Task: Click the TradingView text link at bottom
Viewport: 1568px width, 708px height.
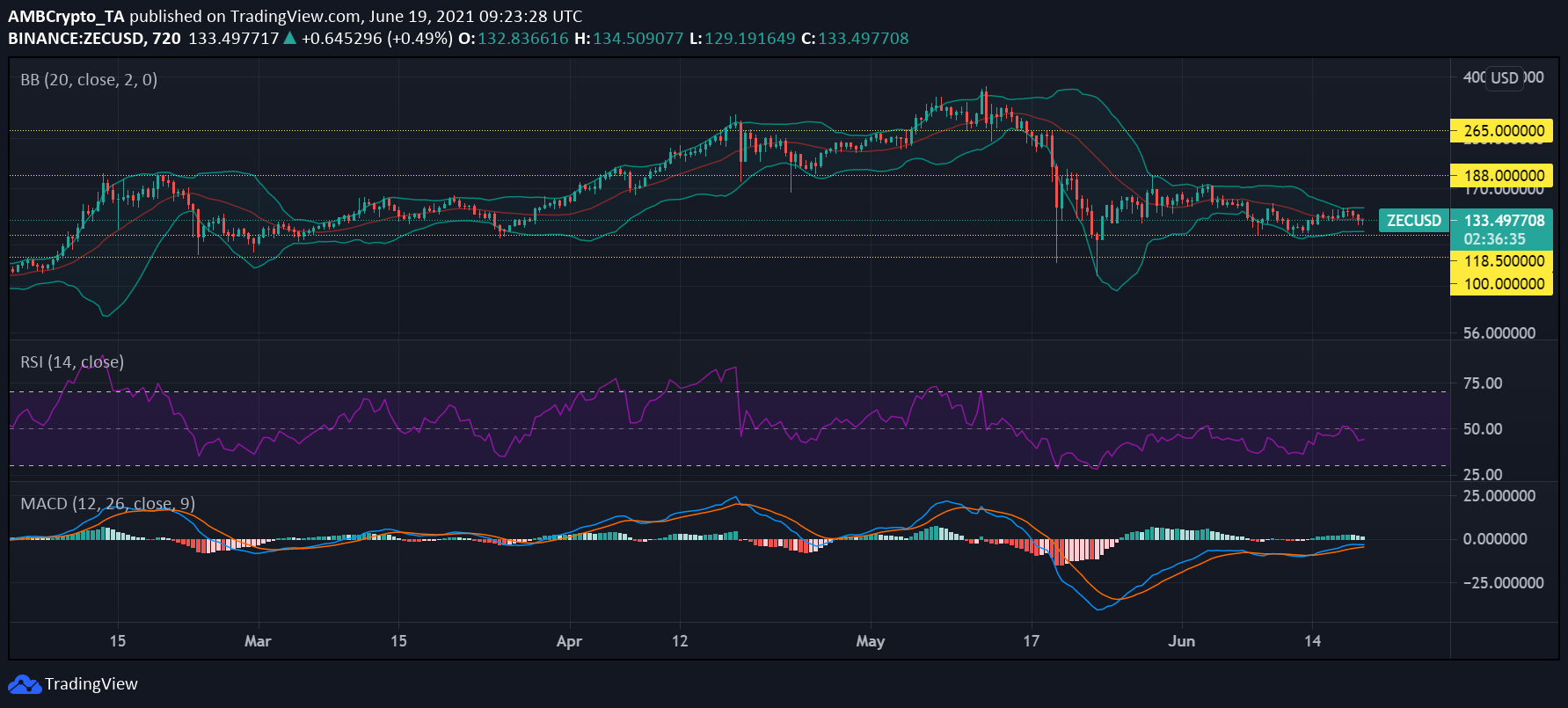Action: coord(91,684)
